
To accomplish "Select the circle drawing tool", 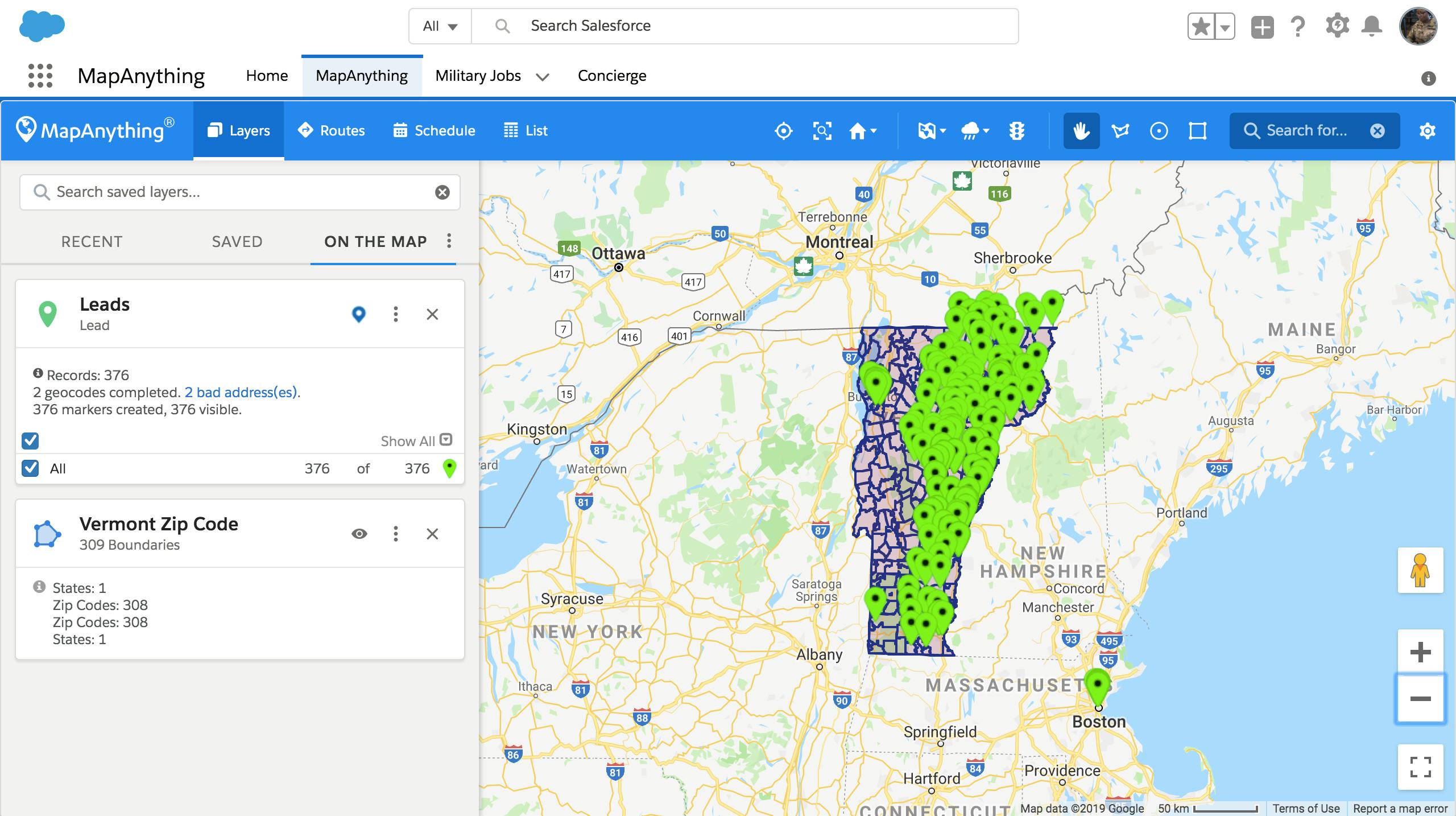I will [x=1159, y=131].
